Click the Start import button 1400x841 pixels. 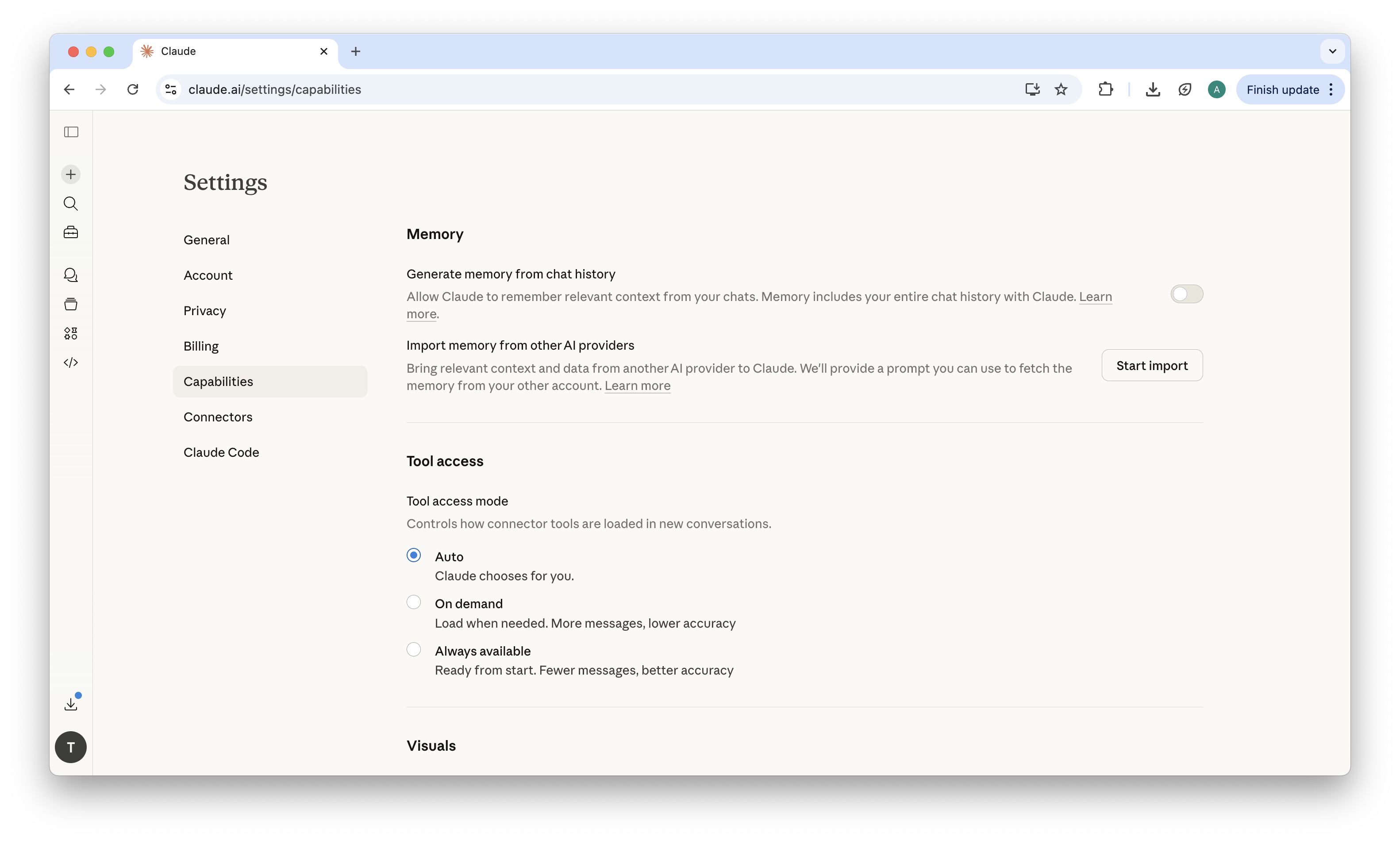1151,366
